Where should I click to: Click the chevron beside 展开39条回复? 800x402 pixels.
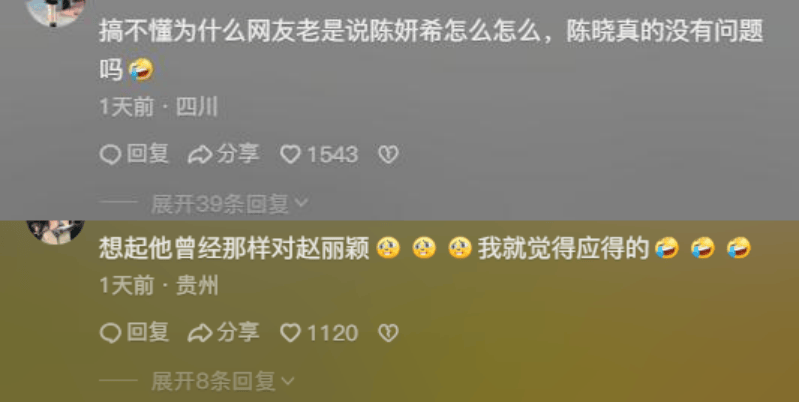302,204
